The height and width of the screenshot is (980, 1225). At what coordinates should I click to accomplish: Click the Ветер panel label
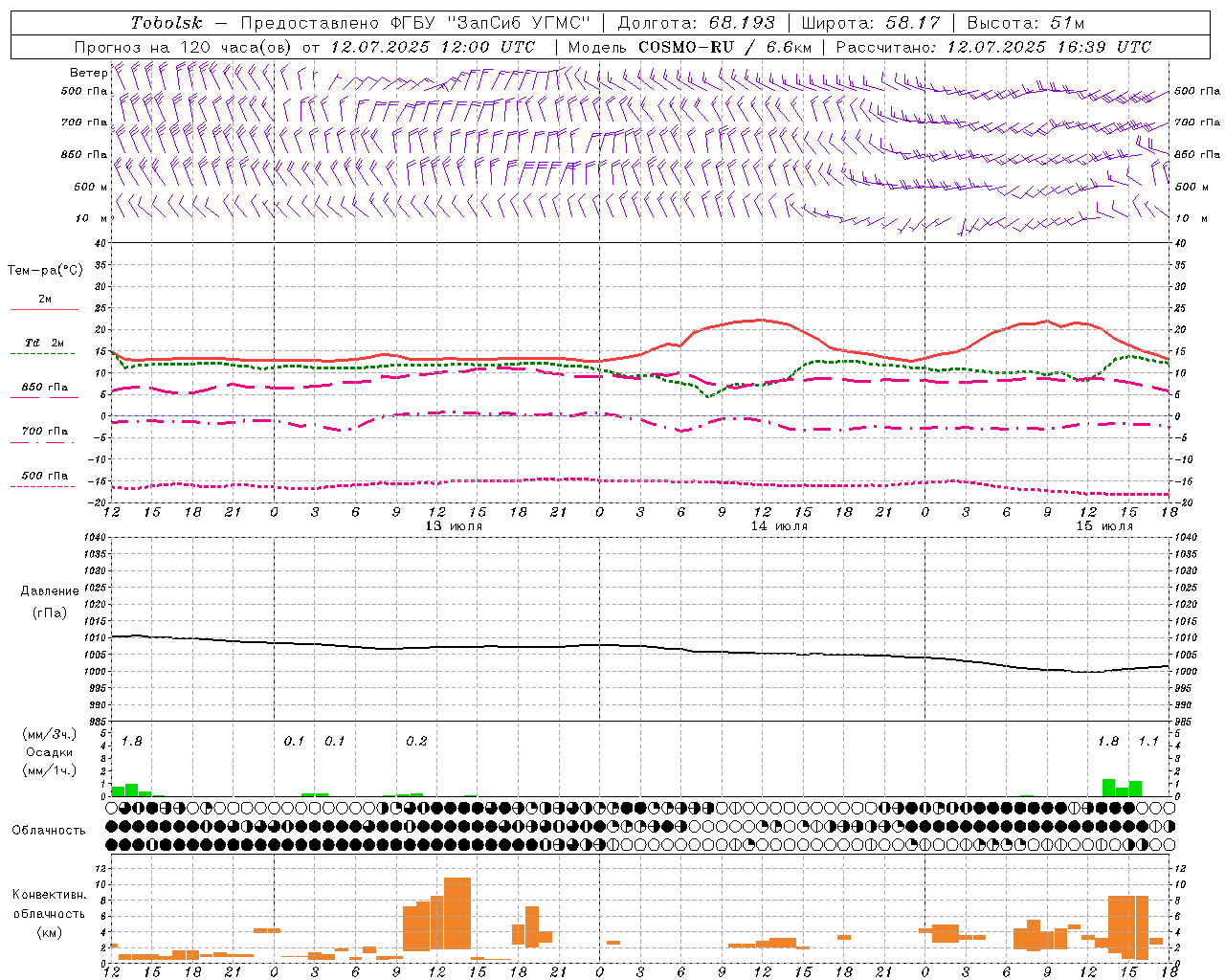coord(88,73)
